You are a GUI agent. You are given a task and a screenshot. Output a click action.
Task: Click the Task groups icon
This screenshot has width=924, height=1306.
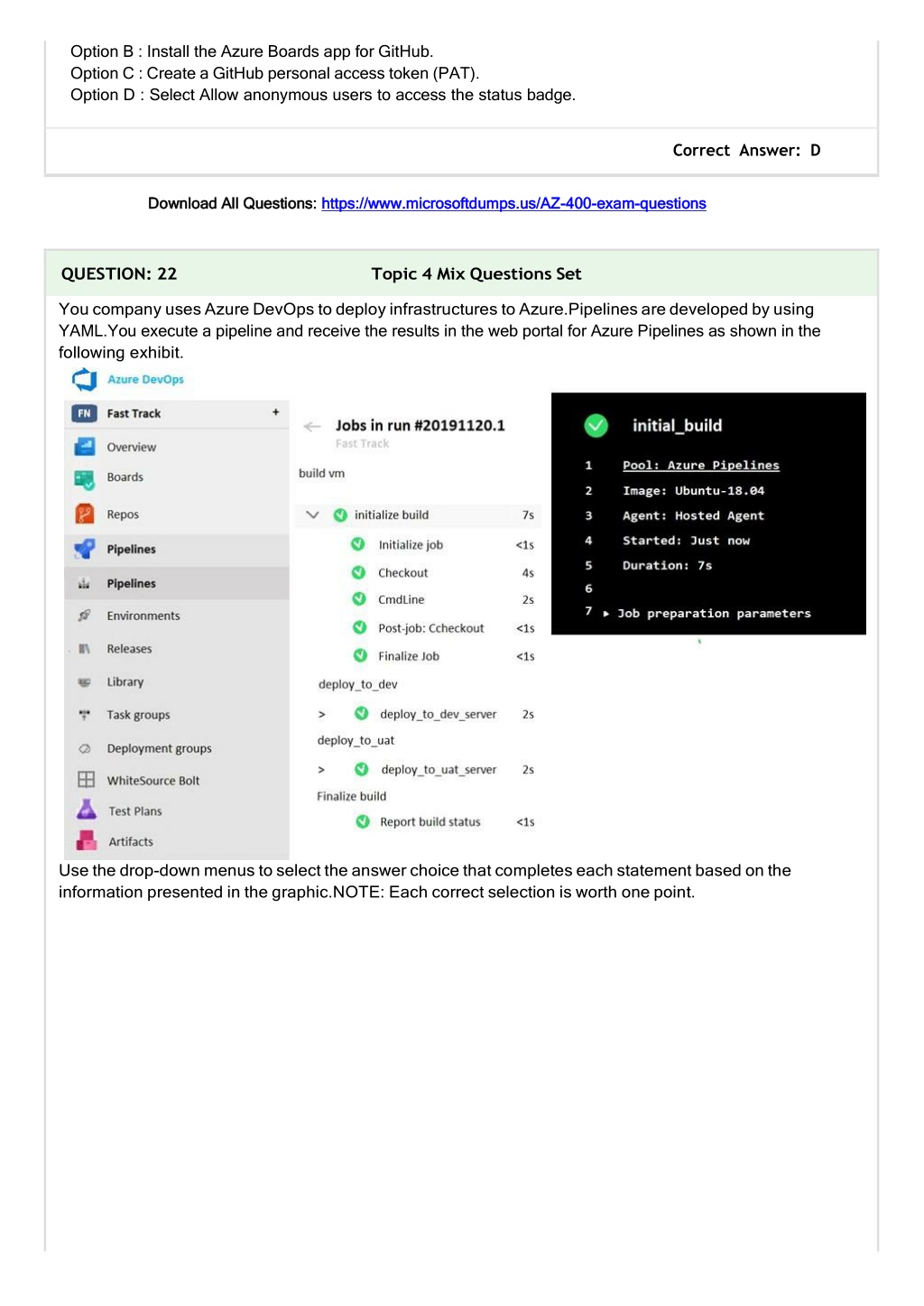[84, 715]
